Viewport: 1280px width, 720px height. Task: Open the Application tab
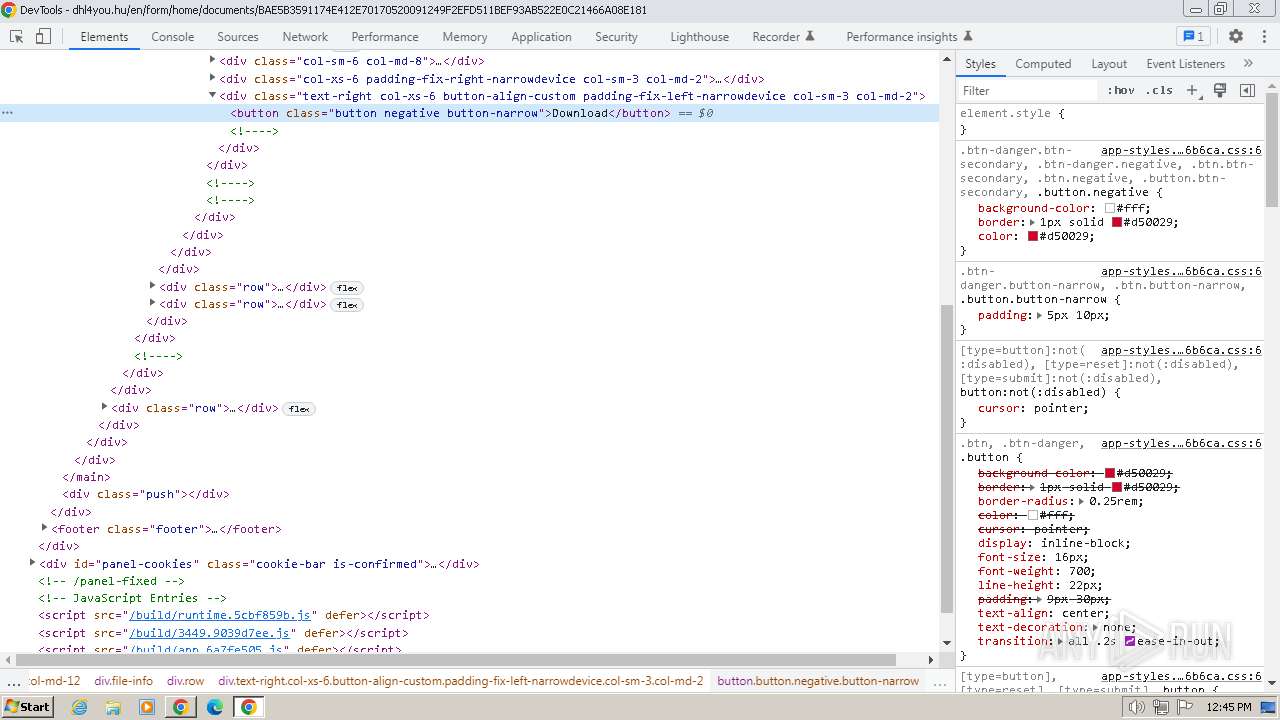pyautogui.click(x=541, y=36)
